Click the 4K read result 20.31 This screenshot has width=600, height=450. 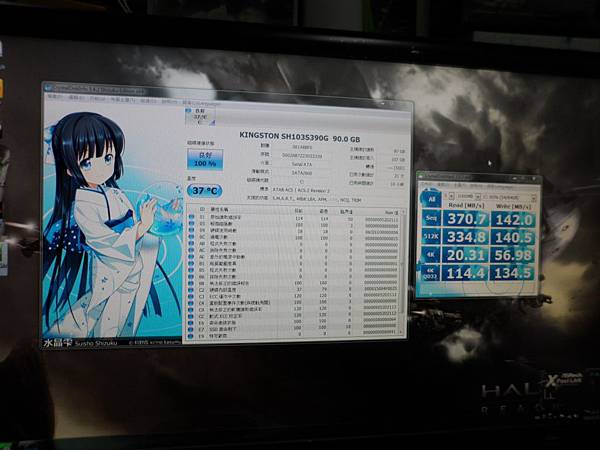[x=466, y=255]
